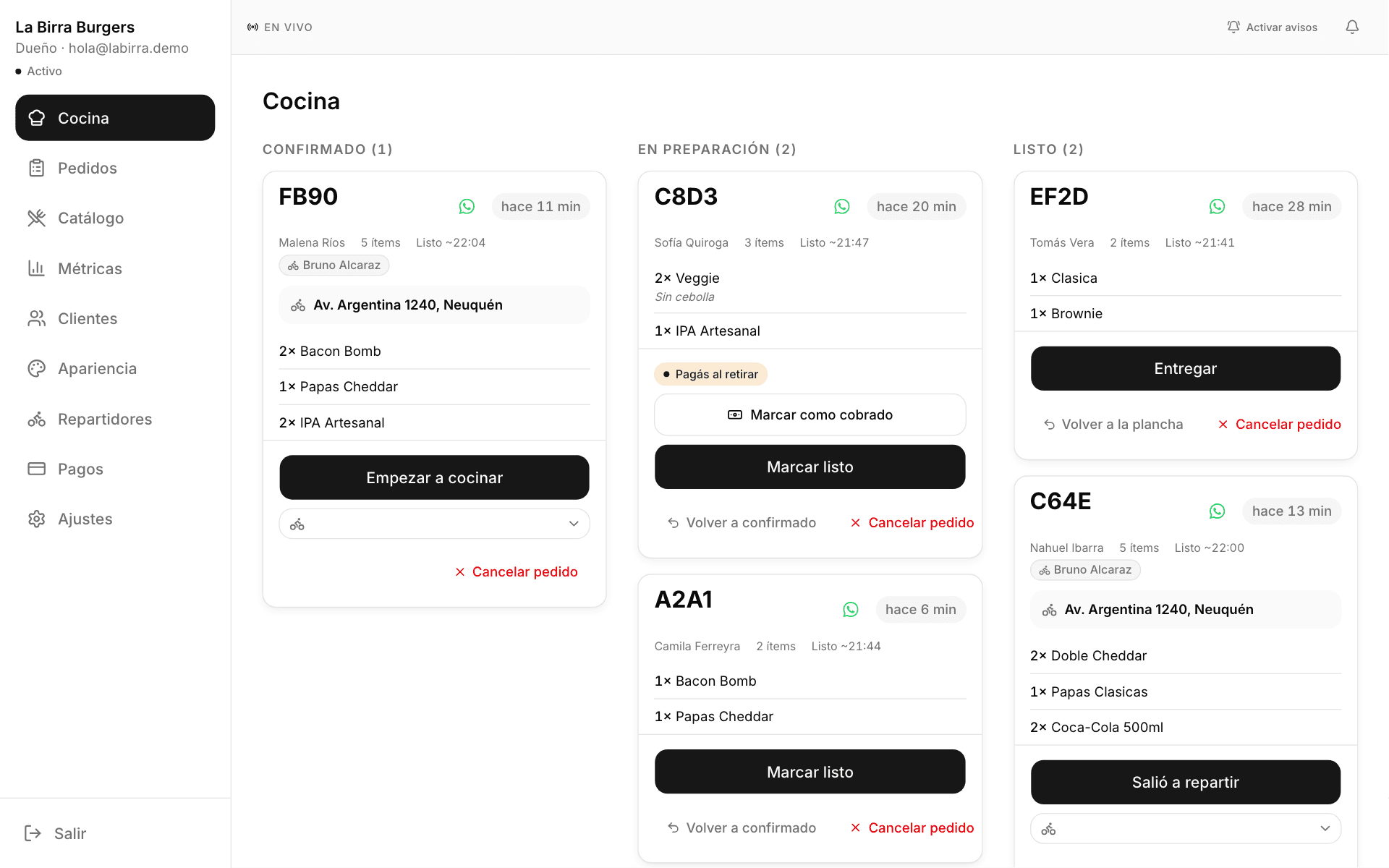Click the Pagás al retirar badge
The width and height of the screenshot is (1389, 868).
710,374
